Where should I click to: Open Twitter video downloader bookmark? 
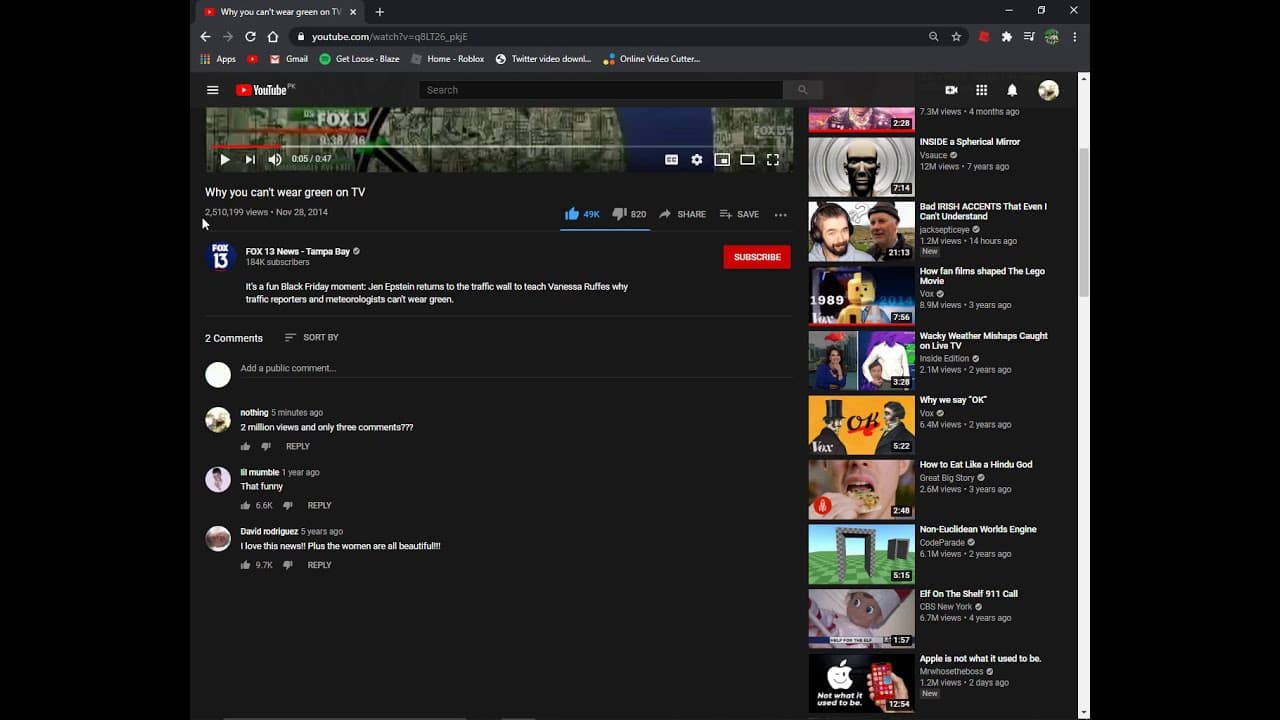tap(543, 59)
